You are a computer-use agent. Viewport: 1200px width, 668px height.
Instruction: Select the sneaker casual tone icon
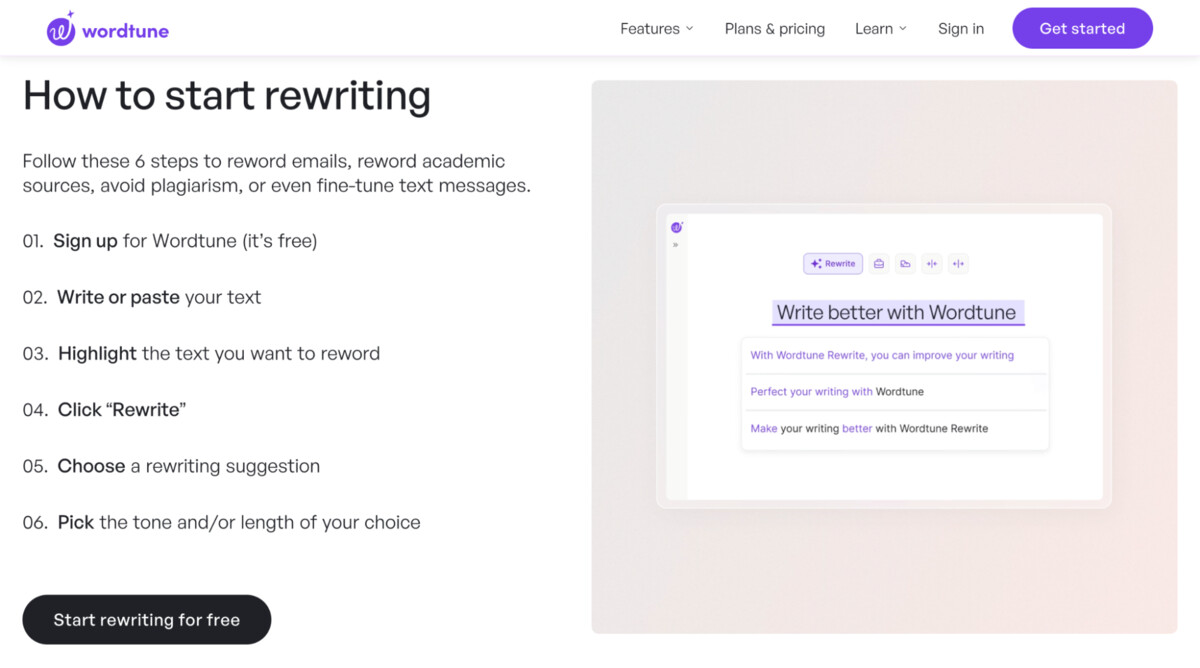tap(905, 264)
